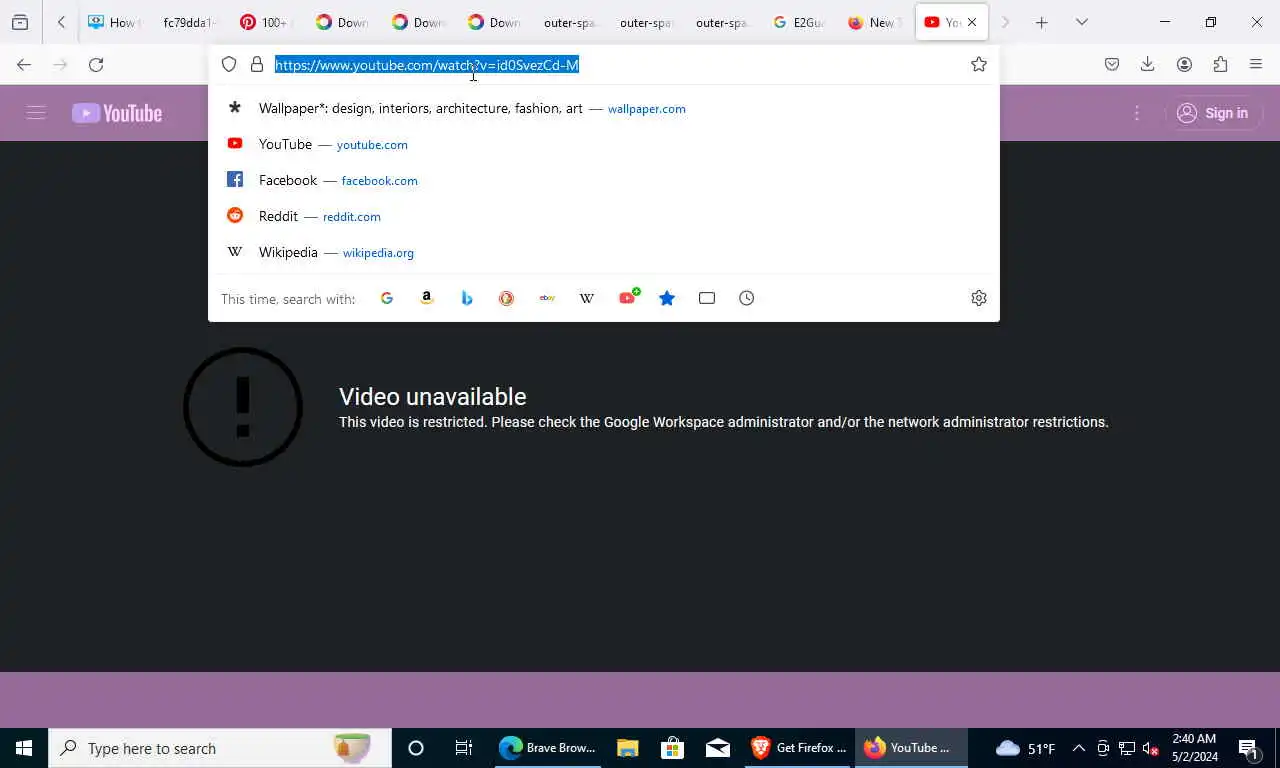Screen dimensions: 1280x768
Task: Open YouTube settings three-dot menu
Action: pos(1137,113)
